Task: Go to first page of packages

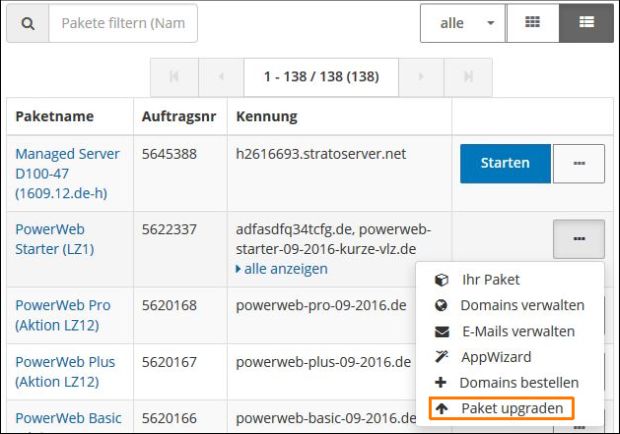Action: 174,77
